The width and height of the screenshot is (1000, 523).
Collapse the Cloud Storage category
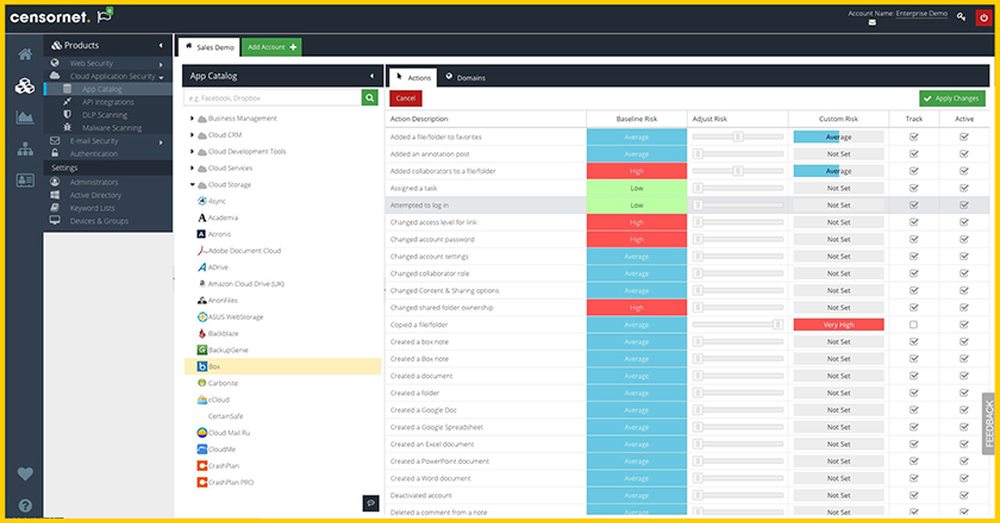(192, 184)
